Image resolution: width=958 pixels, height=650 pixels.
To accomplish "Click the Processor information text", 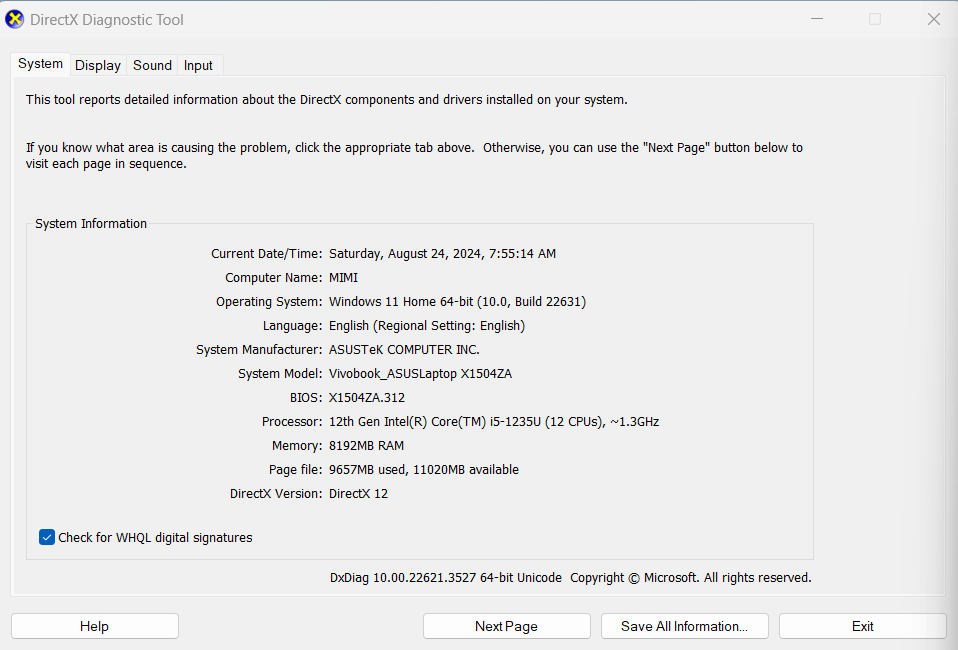I will click(x=494, y=422).
